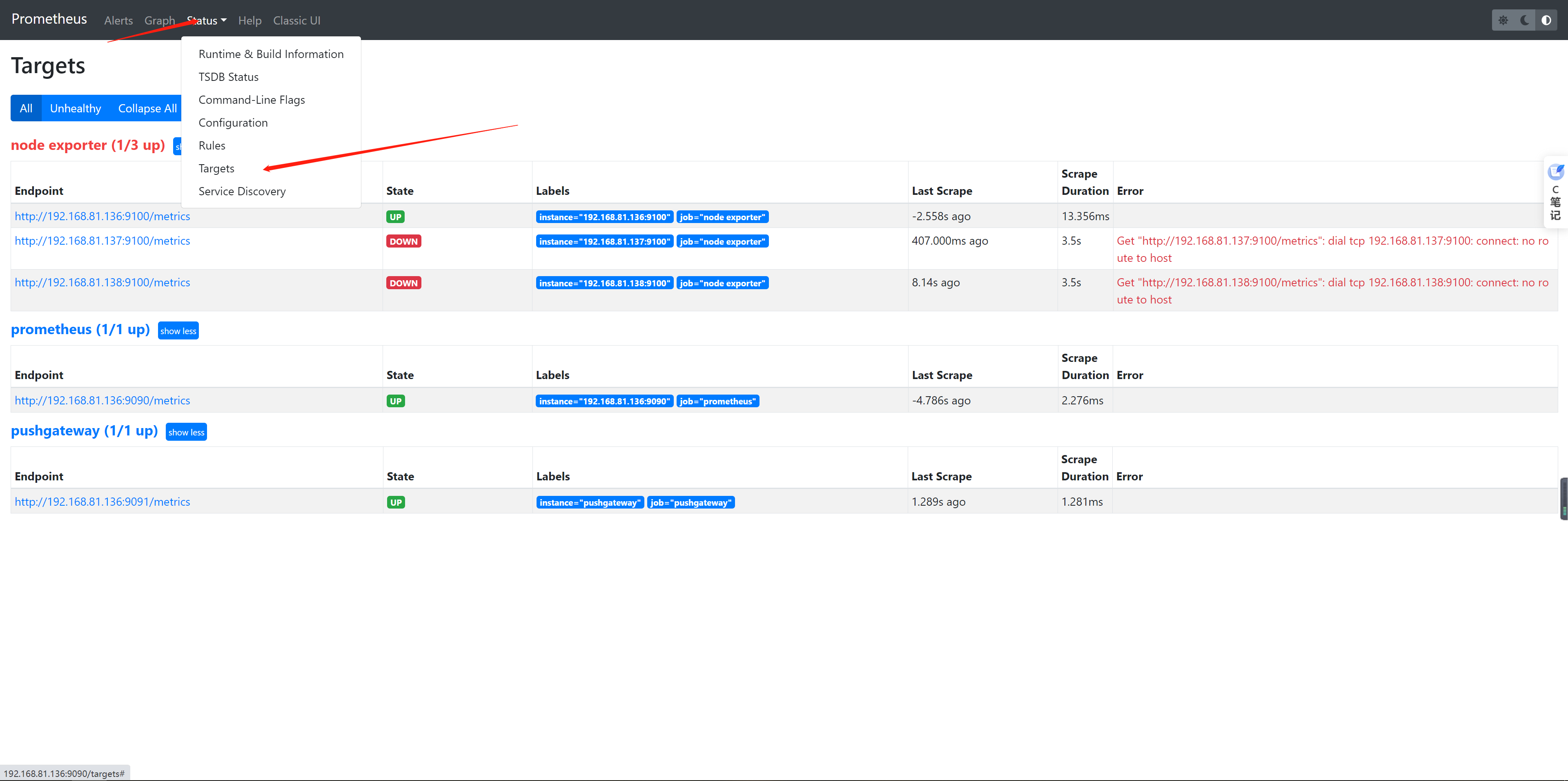Open the notes widget feather icon

pos(1556,172)
